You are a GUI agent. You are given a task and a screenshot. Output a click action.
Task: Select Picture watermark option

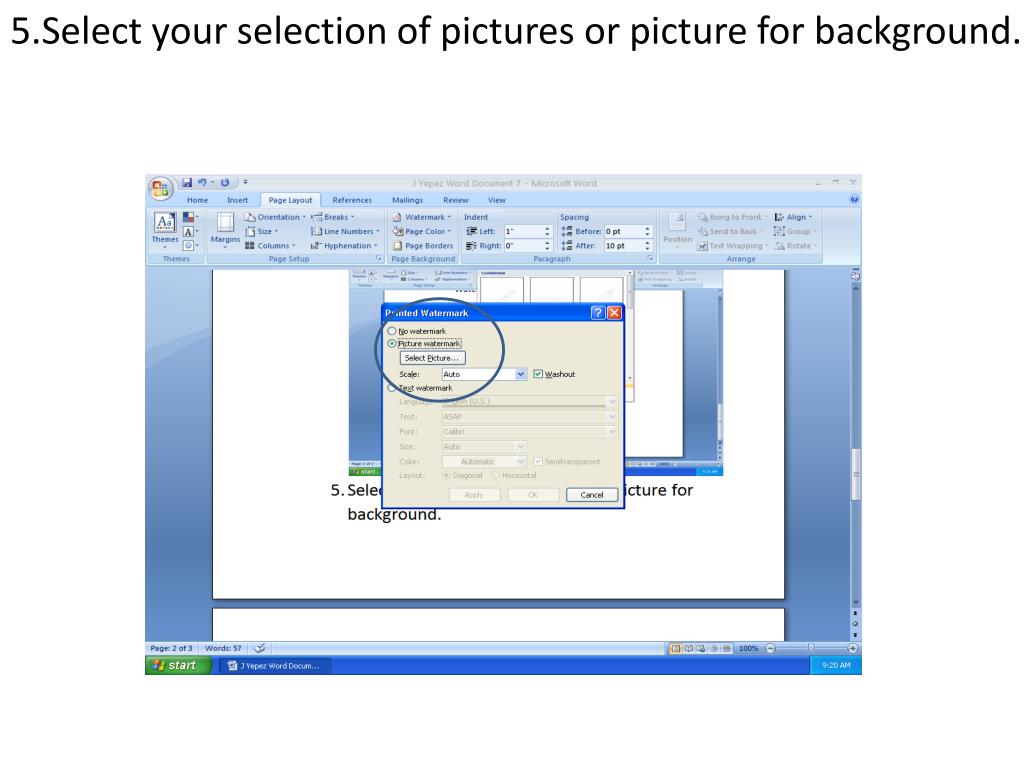[x=392, y=344]
